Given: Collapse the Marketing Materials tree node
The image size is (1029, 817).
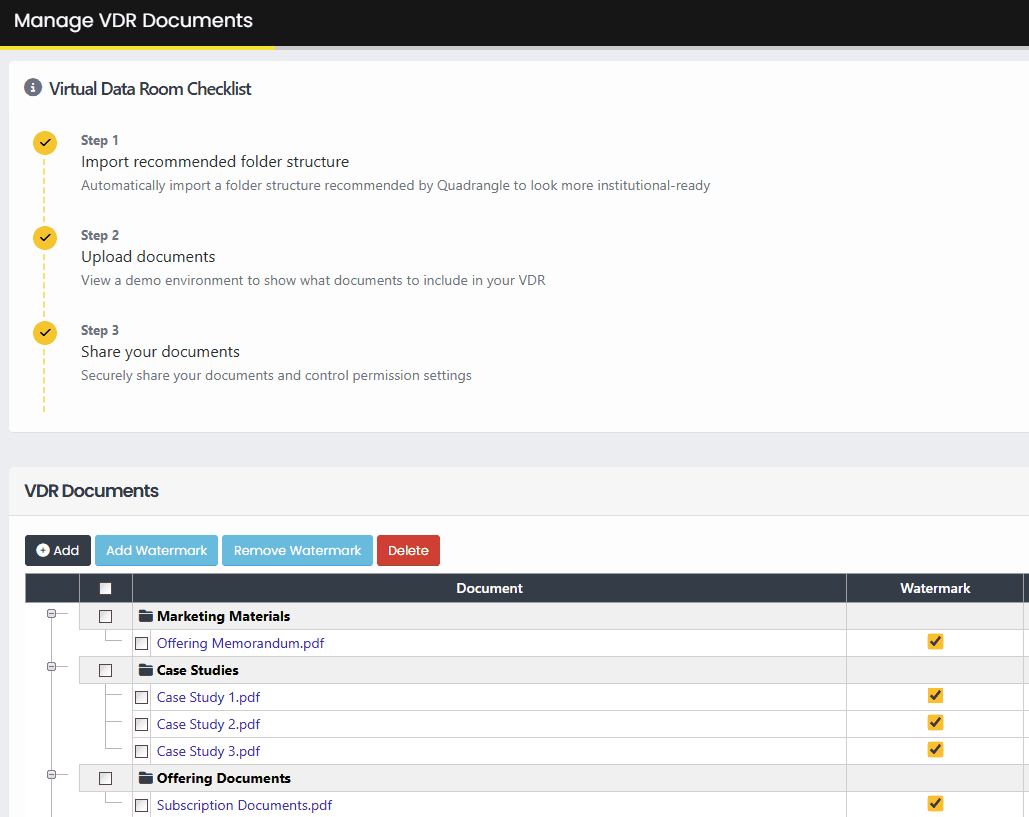Looking at the screenshot, I should click(x=51, y=614).
